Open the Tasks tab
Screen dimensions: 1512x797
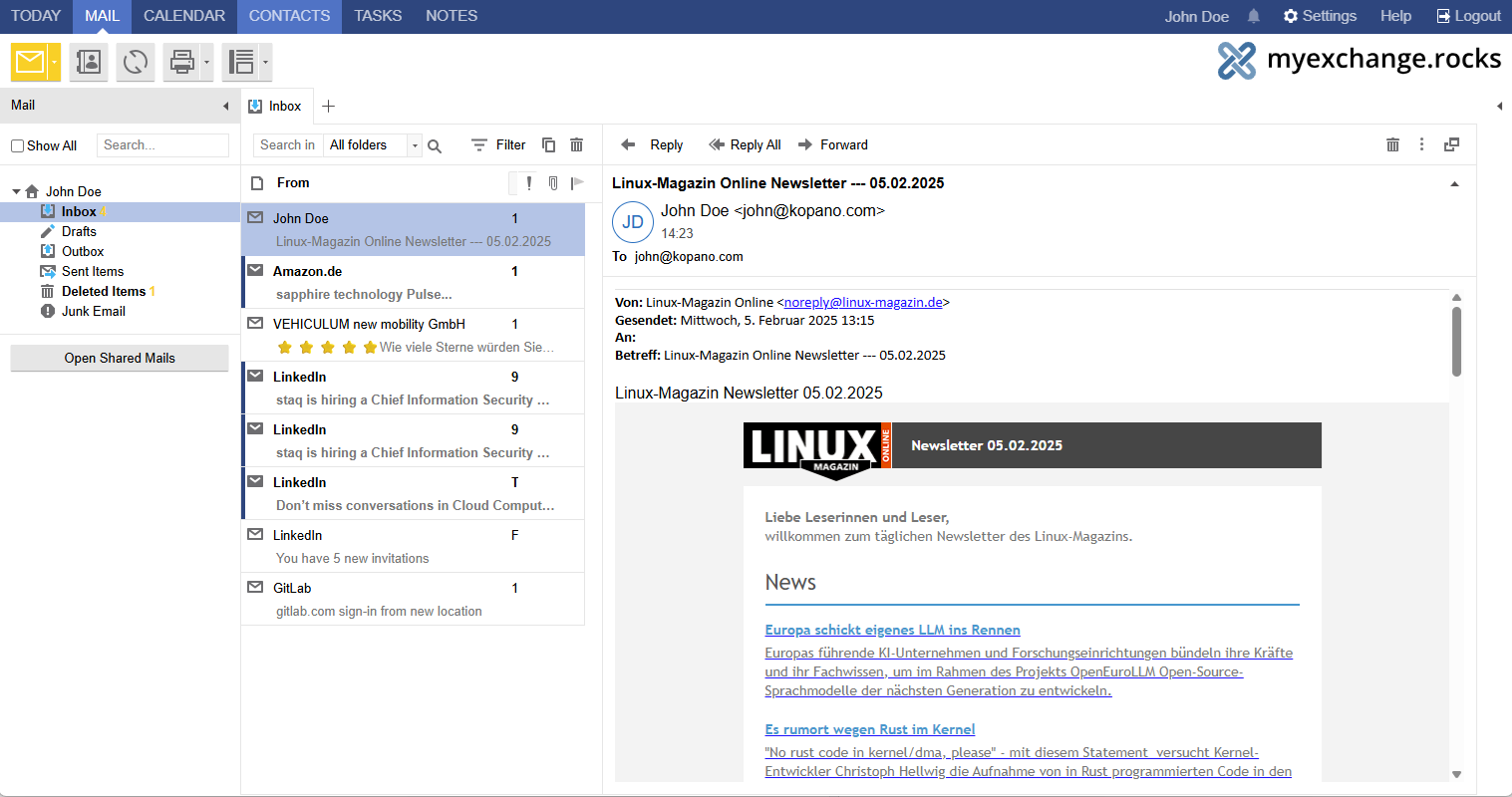point(378,16)
